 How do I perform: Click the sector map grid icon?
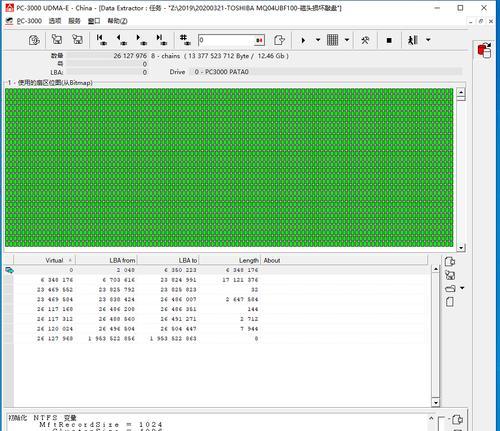pyautogui.click(x=332, y=40)
